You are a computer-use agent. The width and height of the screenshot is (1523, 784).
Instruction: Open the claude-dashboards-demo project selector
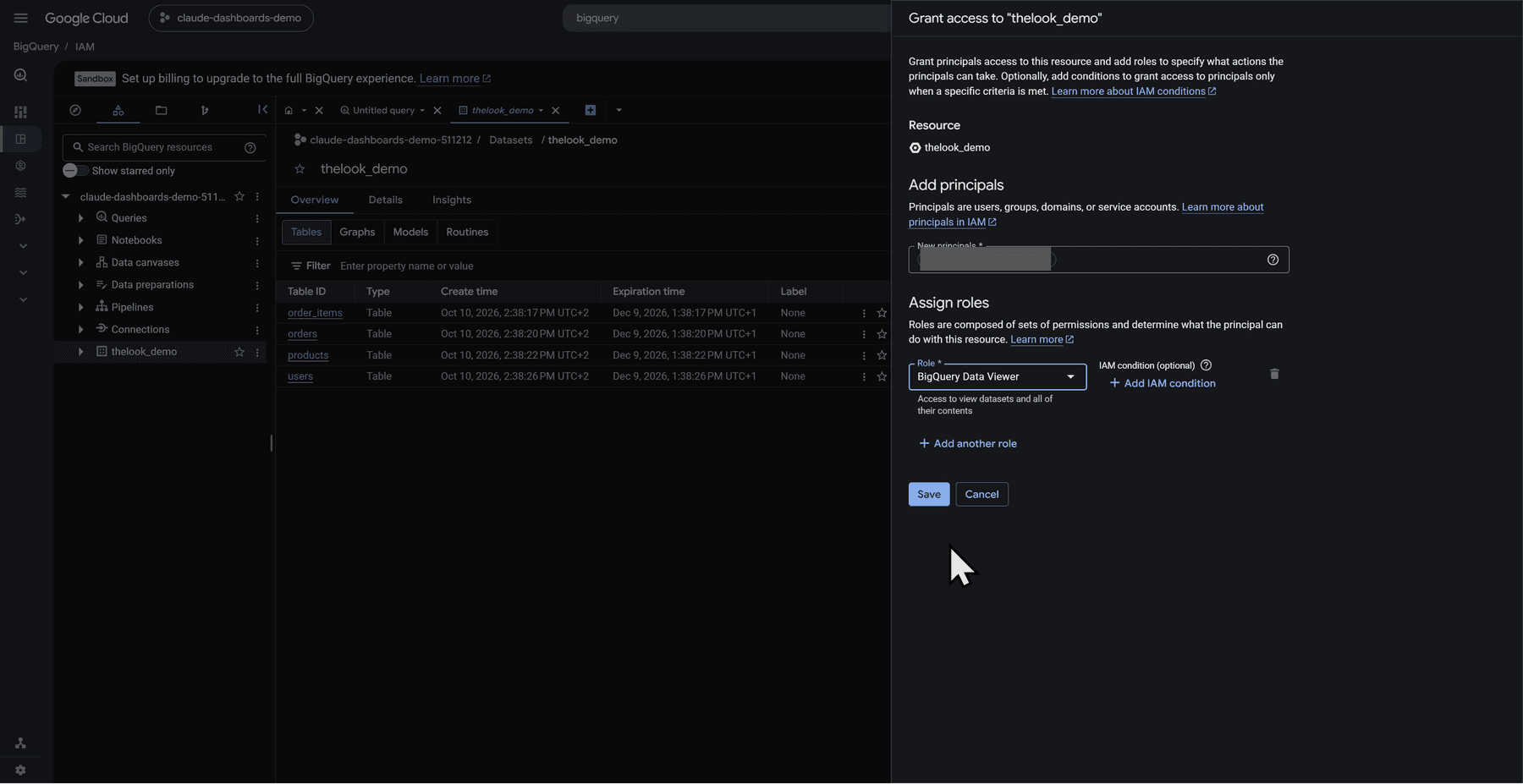[x=231, y=18]
